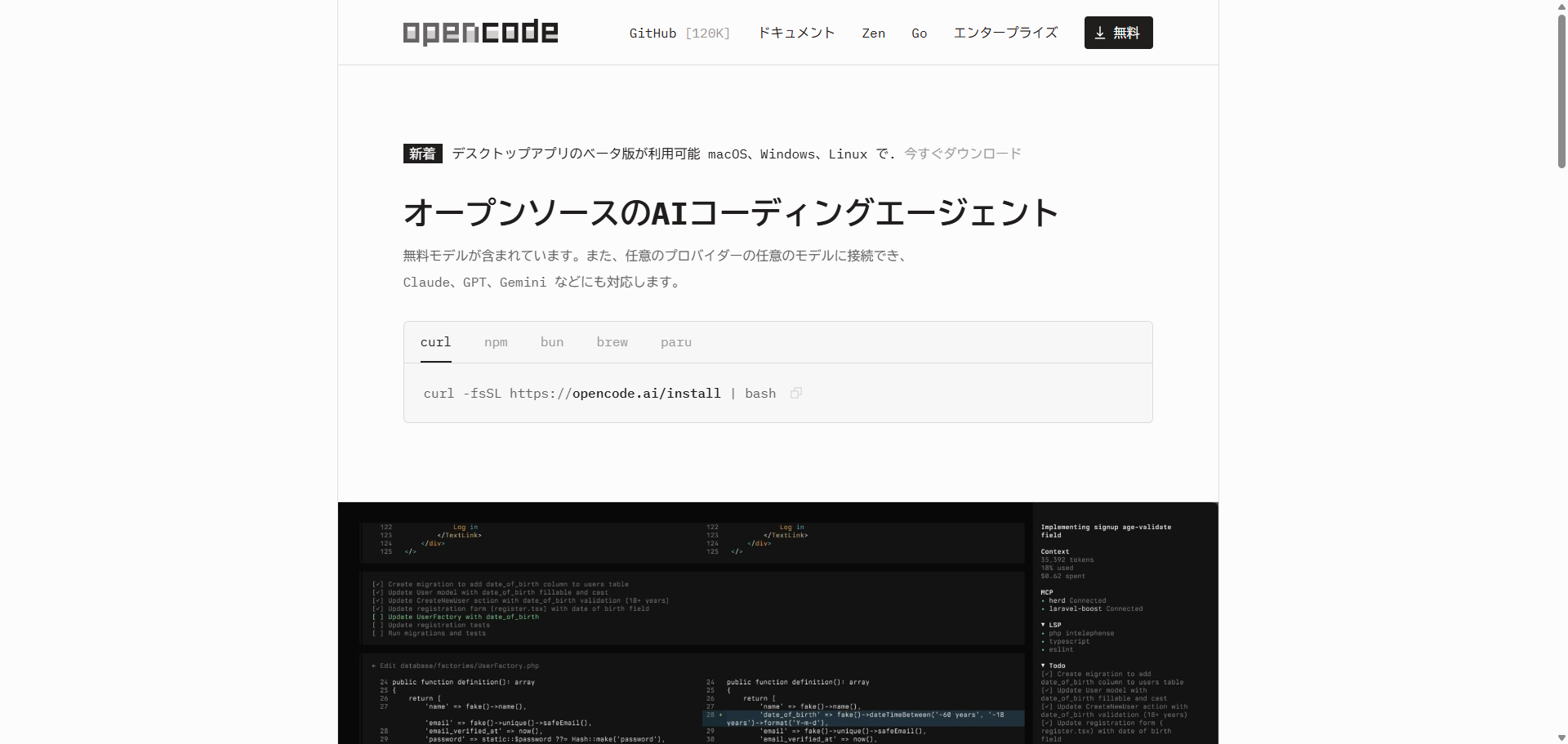The image size is (1568, 744).
Task: Open the ドキュメント page
Action: coord(796,33)
